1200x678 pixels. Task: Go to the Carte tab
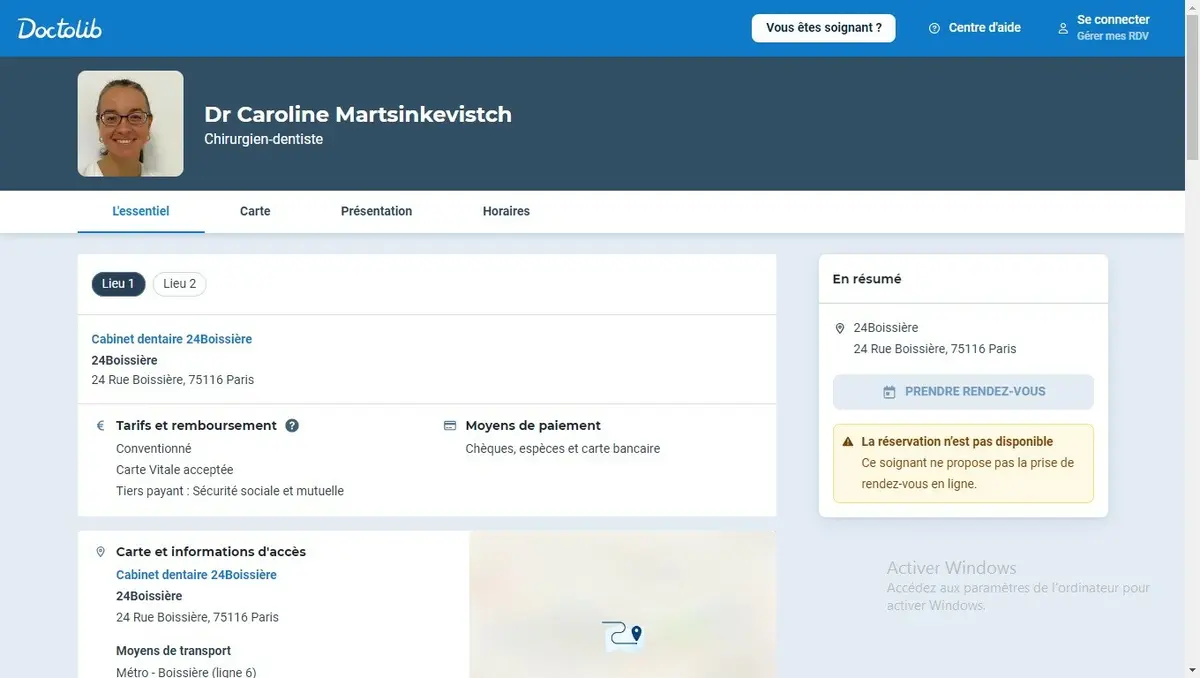(x=255, y=211)
